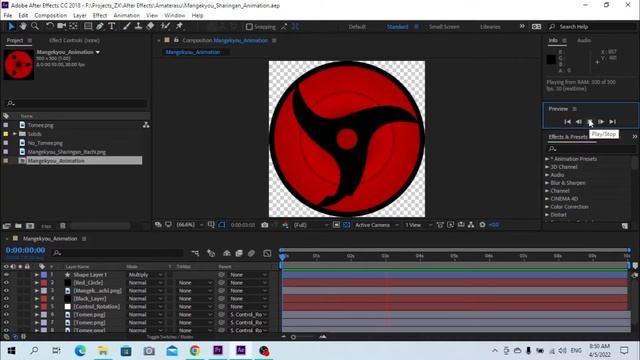Select the Eraser tool
640x360 pixels.
pyautogui.click(x=150, y=27)
